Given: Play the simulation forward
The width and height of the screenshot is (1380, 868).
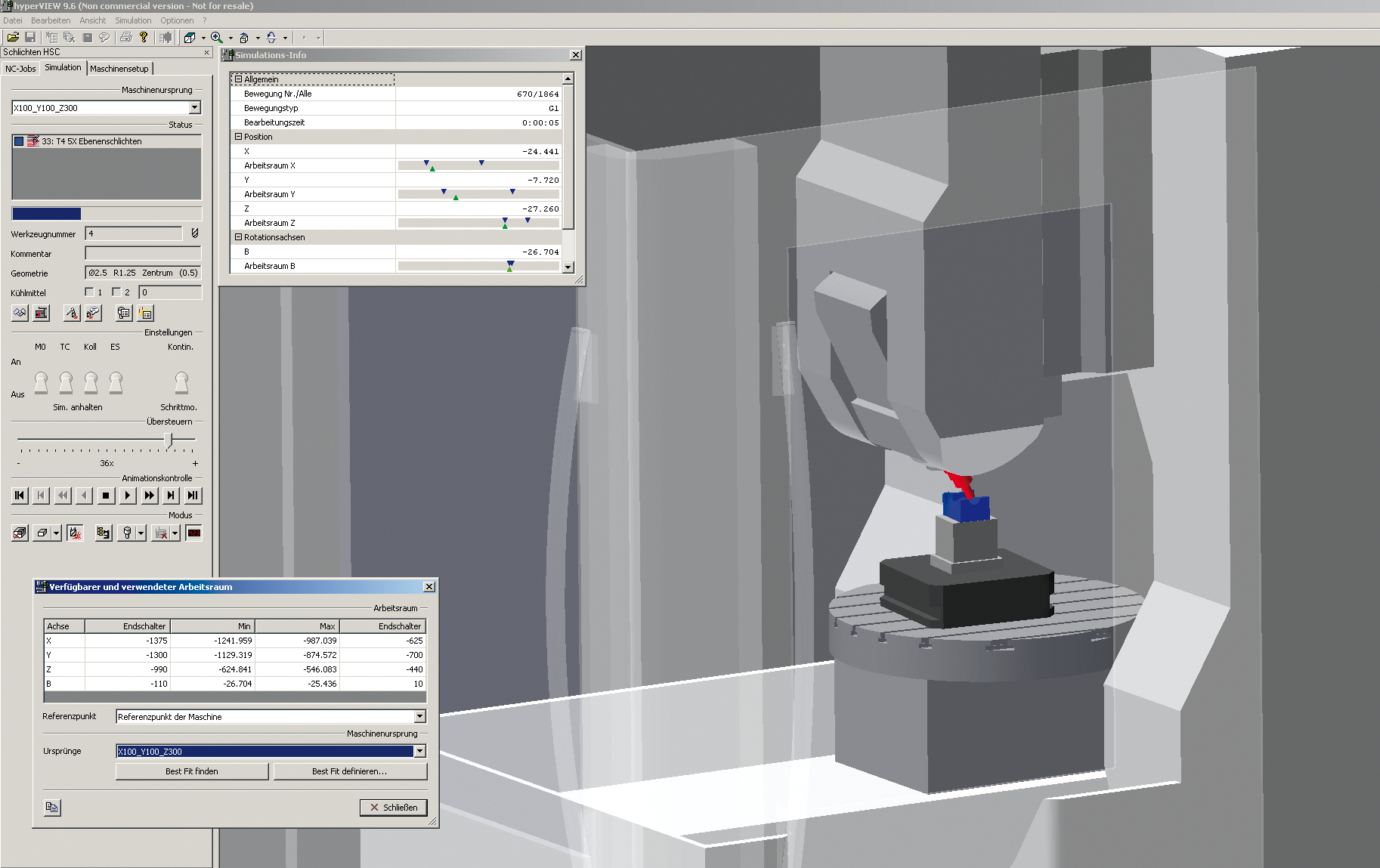Looking at the screenshot, I should pyautogui.click(x=128, y=496).
